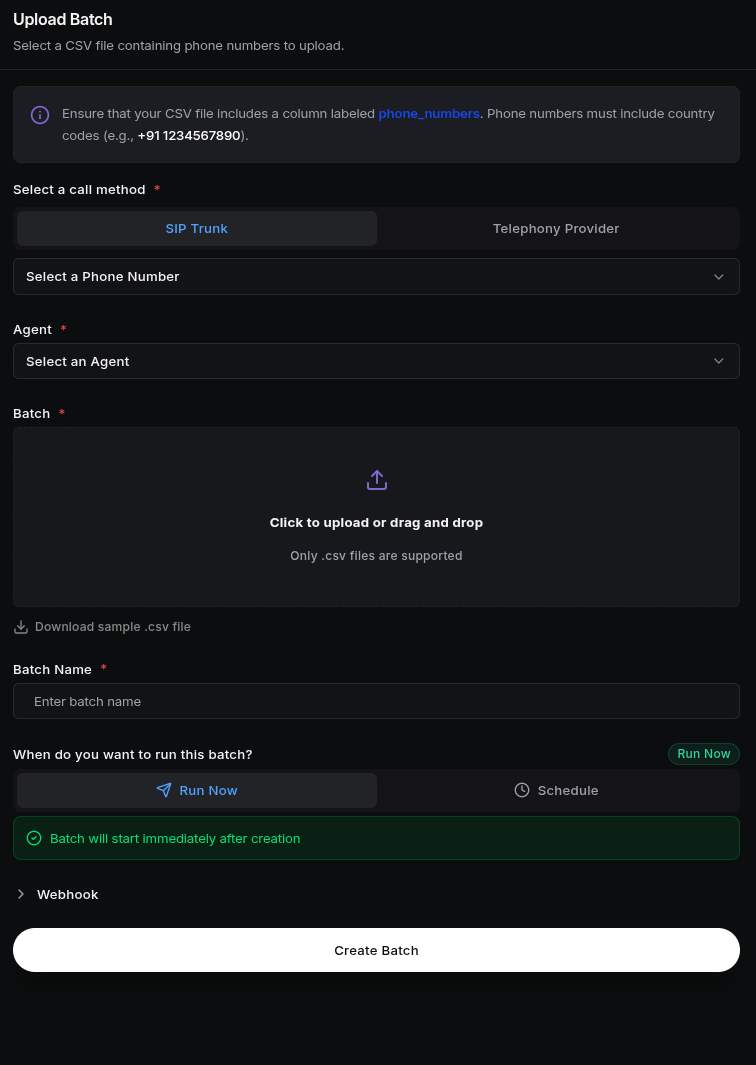Click the CSV upload drop zone
Screen dimensions: 756x1065
(x=376, y=517)
